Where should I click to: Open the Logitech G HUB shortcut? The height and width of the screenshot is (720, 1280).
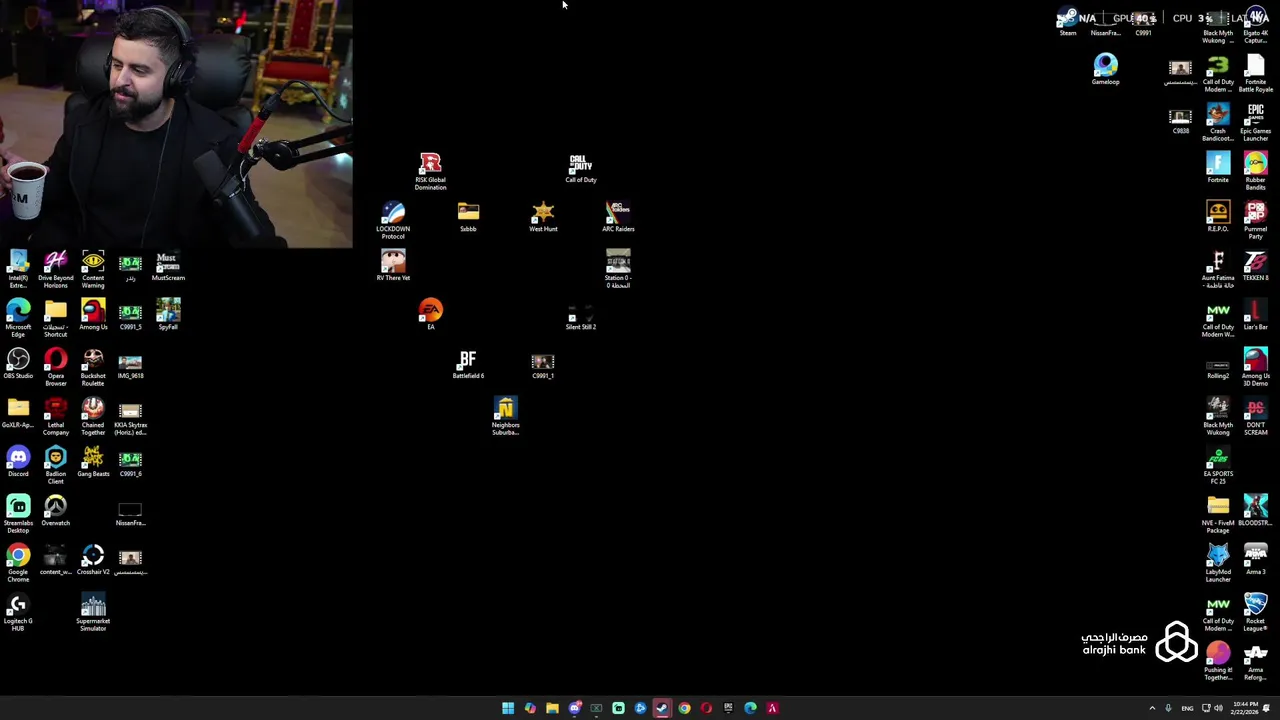18,613
